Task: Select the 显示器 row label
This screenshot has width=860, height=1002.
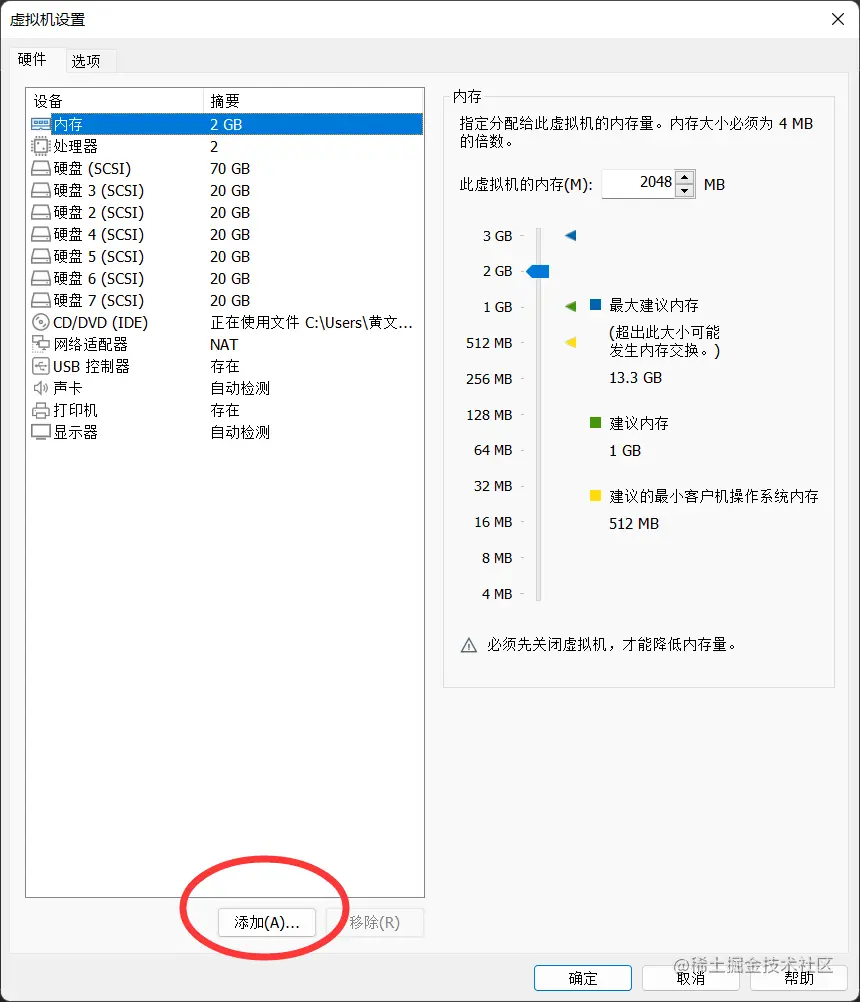Action: [75, 433]
